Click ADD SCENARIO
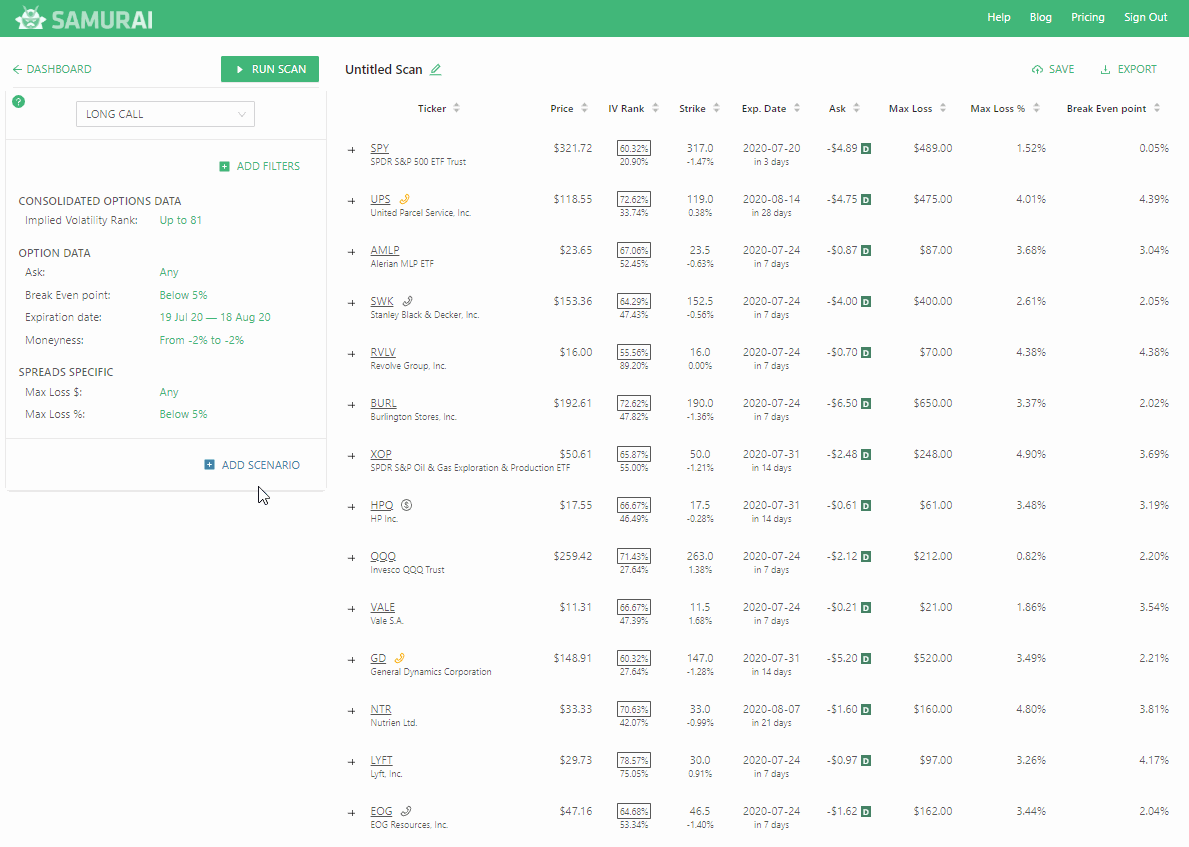 point(252,465)
